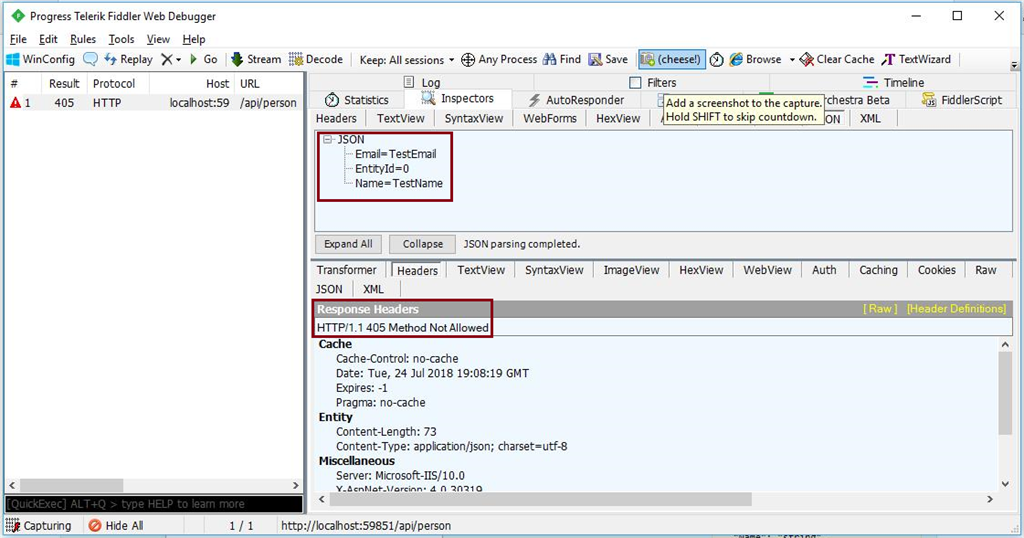1024x538 pixels.
Task: Click the Collapse button
Action: coord(423,244)
